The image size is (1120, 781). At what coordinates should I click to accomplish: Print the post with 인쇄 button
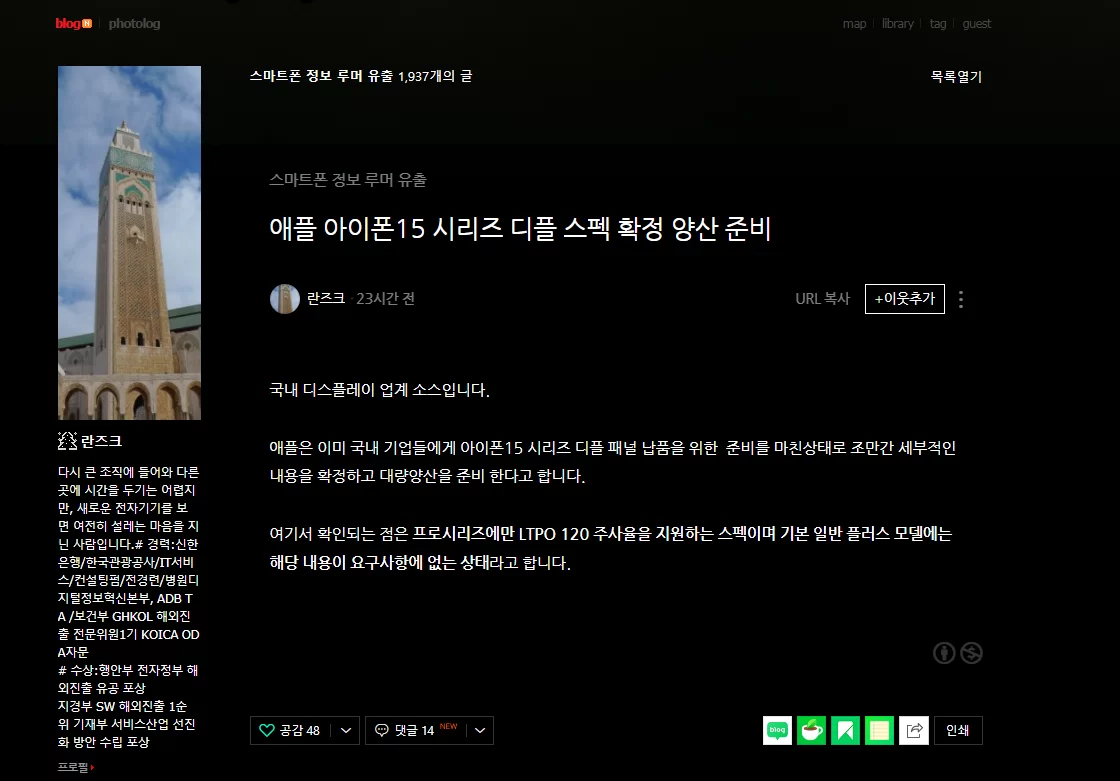[x=958, y=730]
